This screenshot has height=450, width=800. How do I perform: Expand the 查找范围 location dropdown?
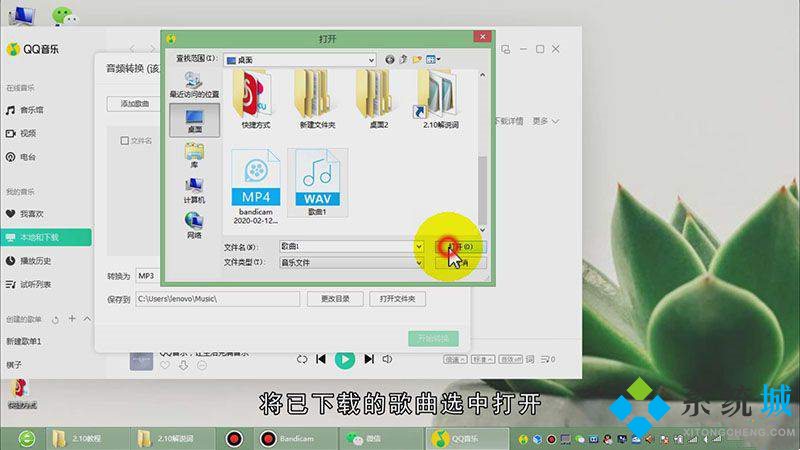[371, 60]
